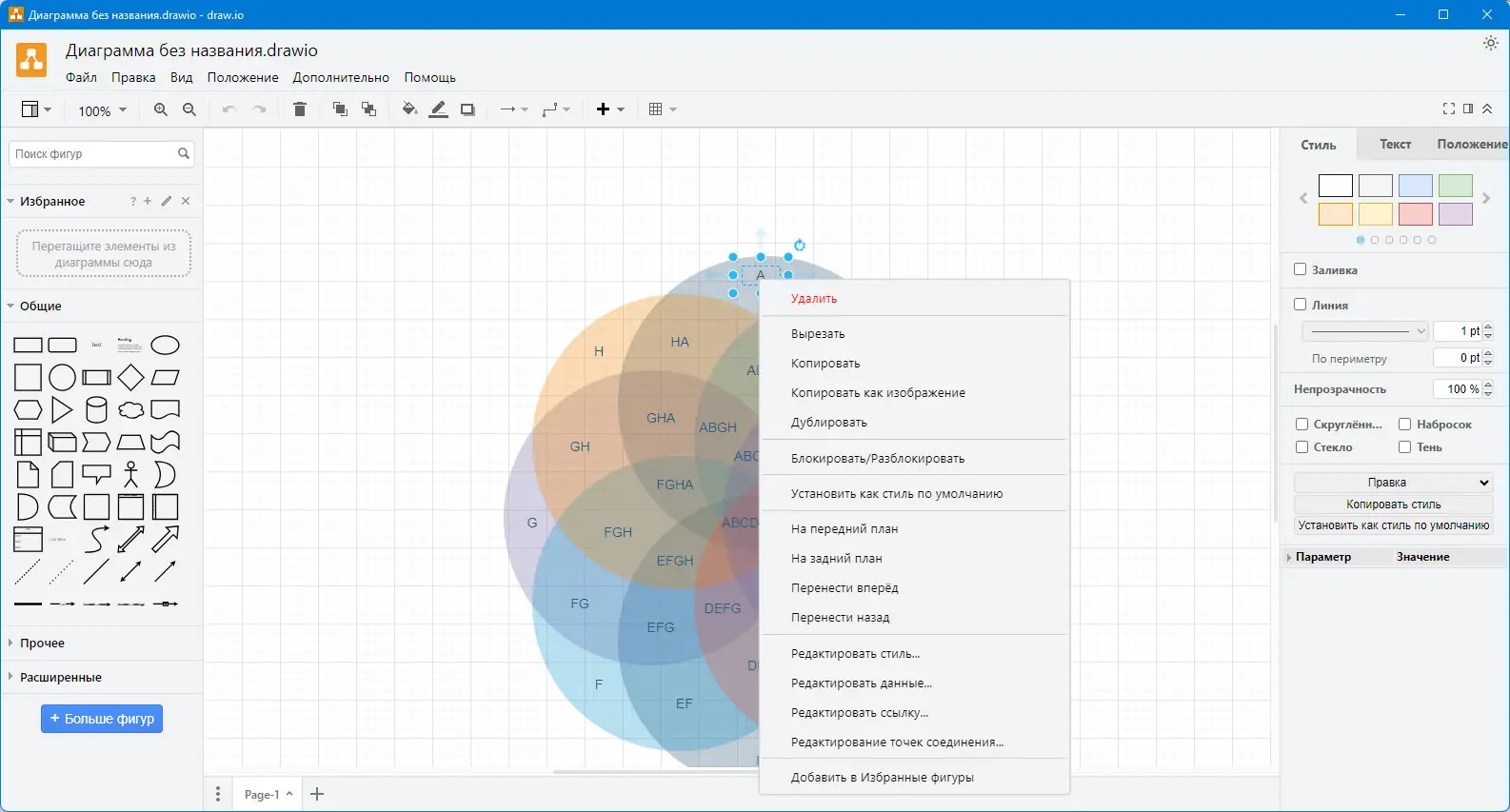Open the Page-1 tab
The image size is (1510, 812).
coord(267,794)
